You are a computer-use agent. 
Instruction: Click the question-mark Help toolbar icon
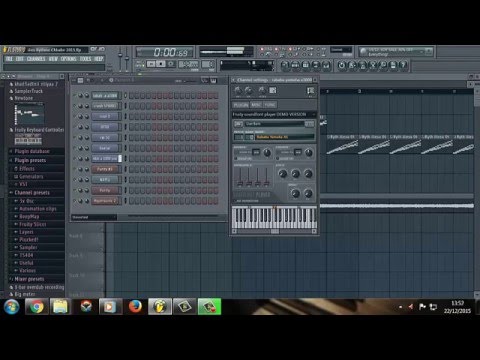tap(403, 65)
